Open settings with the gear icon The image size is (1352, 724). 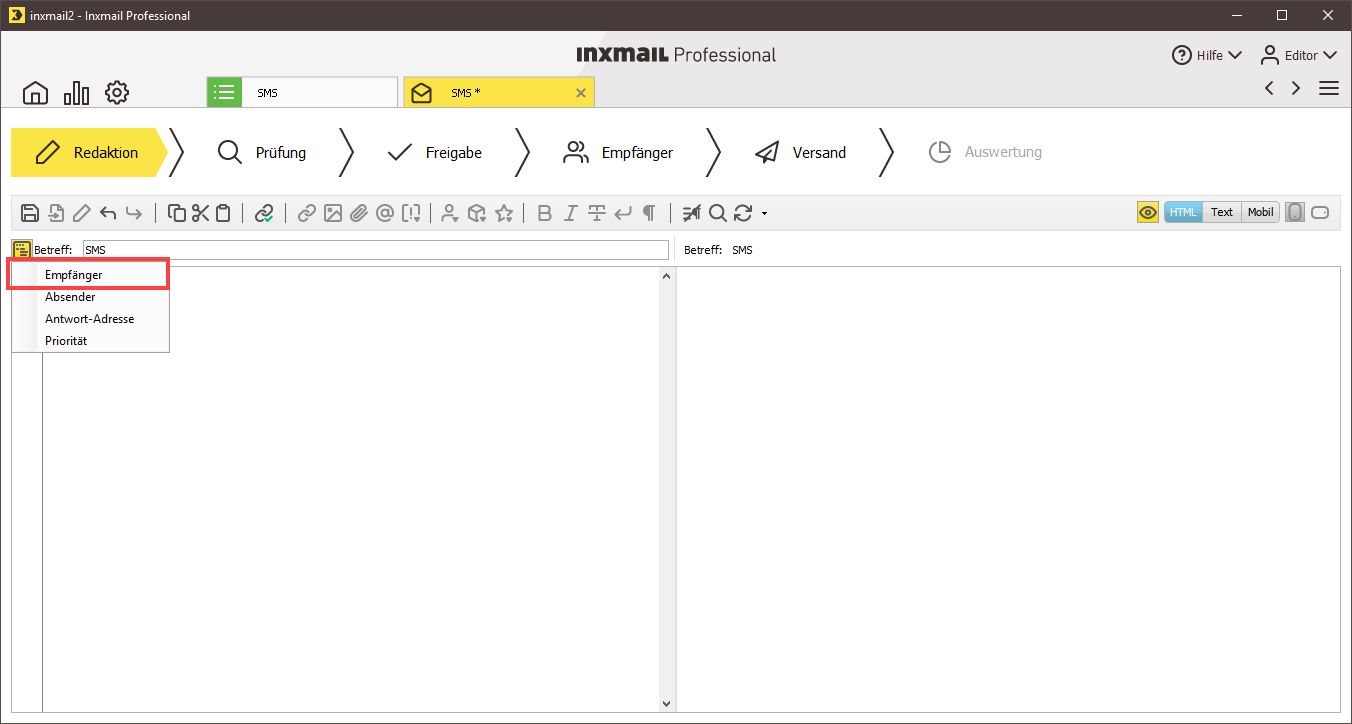[x=117, y=93]
